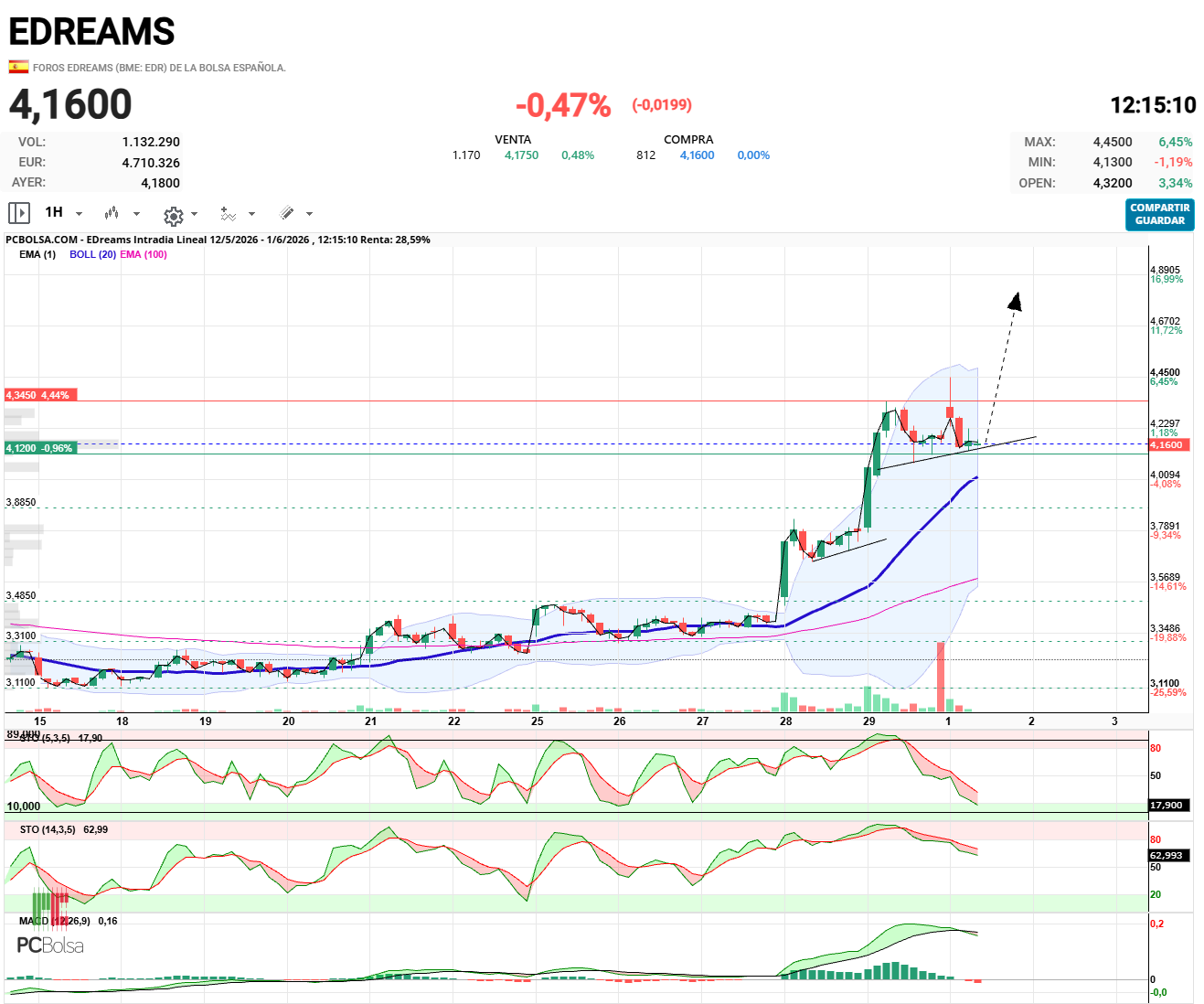Screen dimensions: 1204x1004
Task: Click the volume value 1.132.290
Action: click(x=151, y=142)
